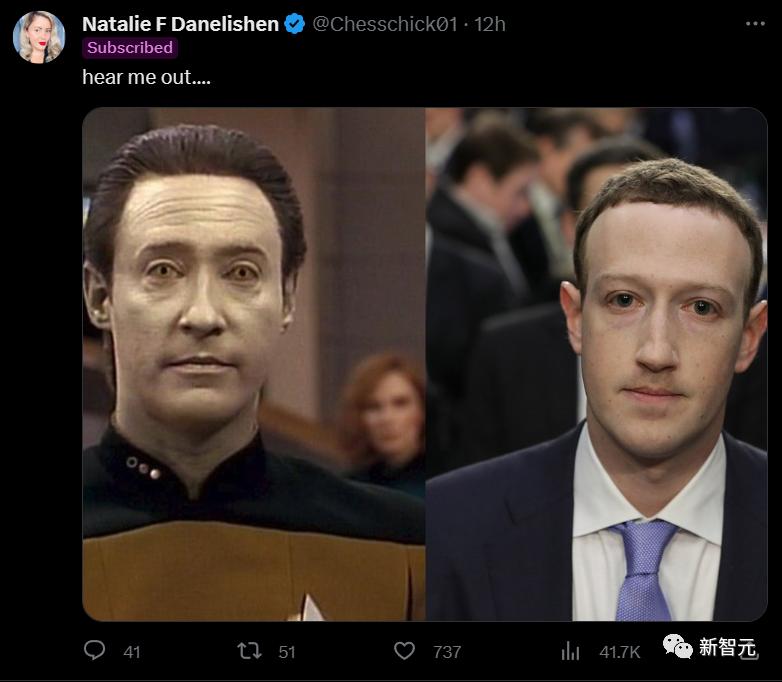
Task: Click the blue verified checkmark badge
Action: pyautogui.click(x=295, y=24)
